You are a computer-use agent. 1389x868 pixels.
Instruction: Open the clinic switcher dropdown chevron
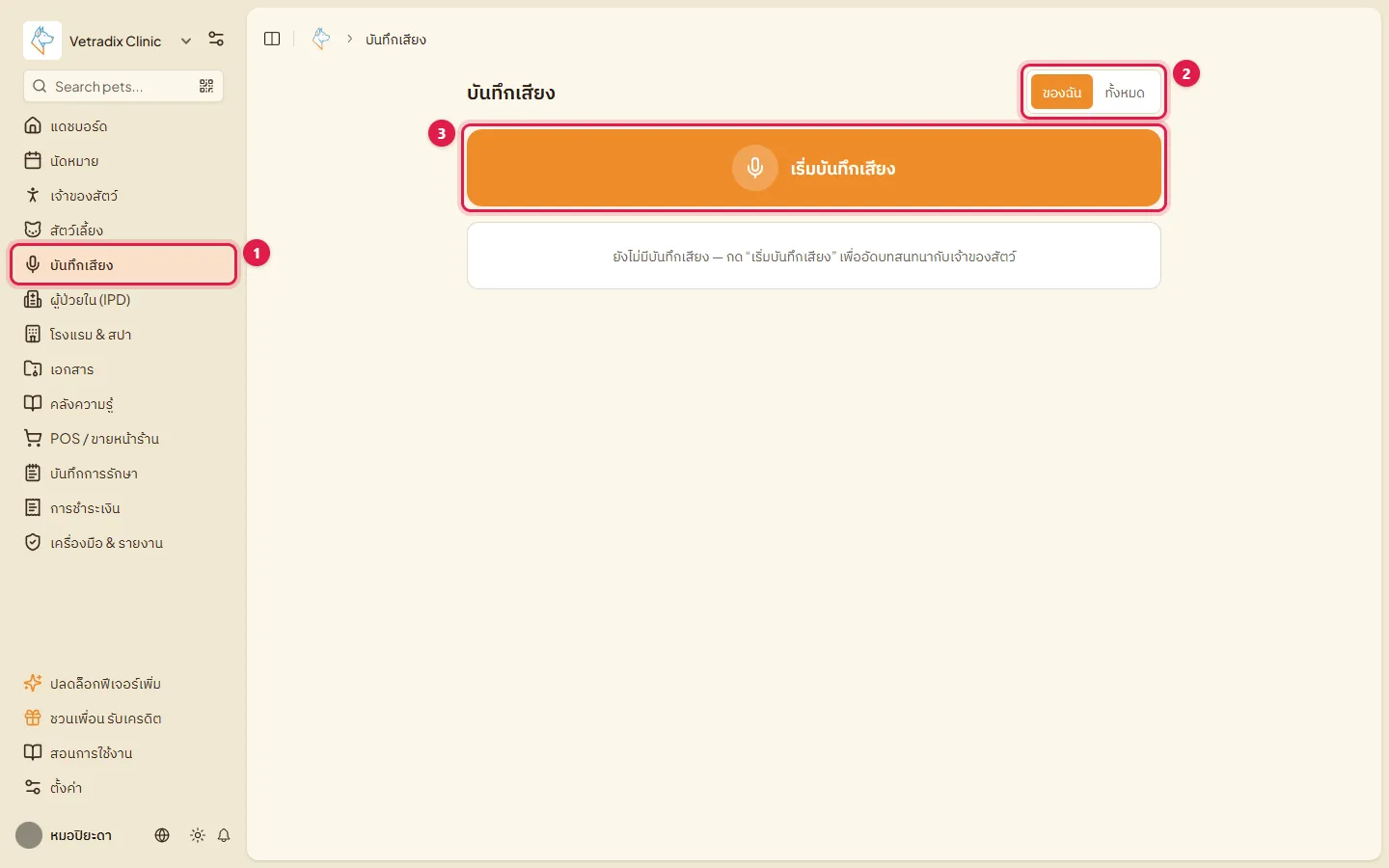pos(186,41)
